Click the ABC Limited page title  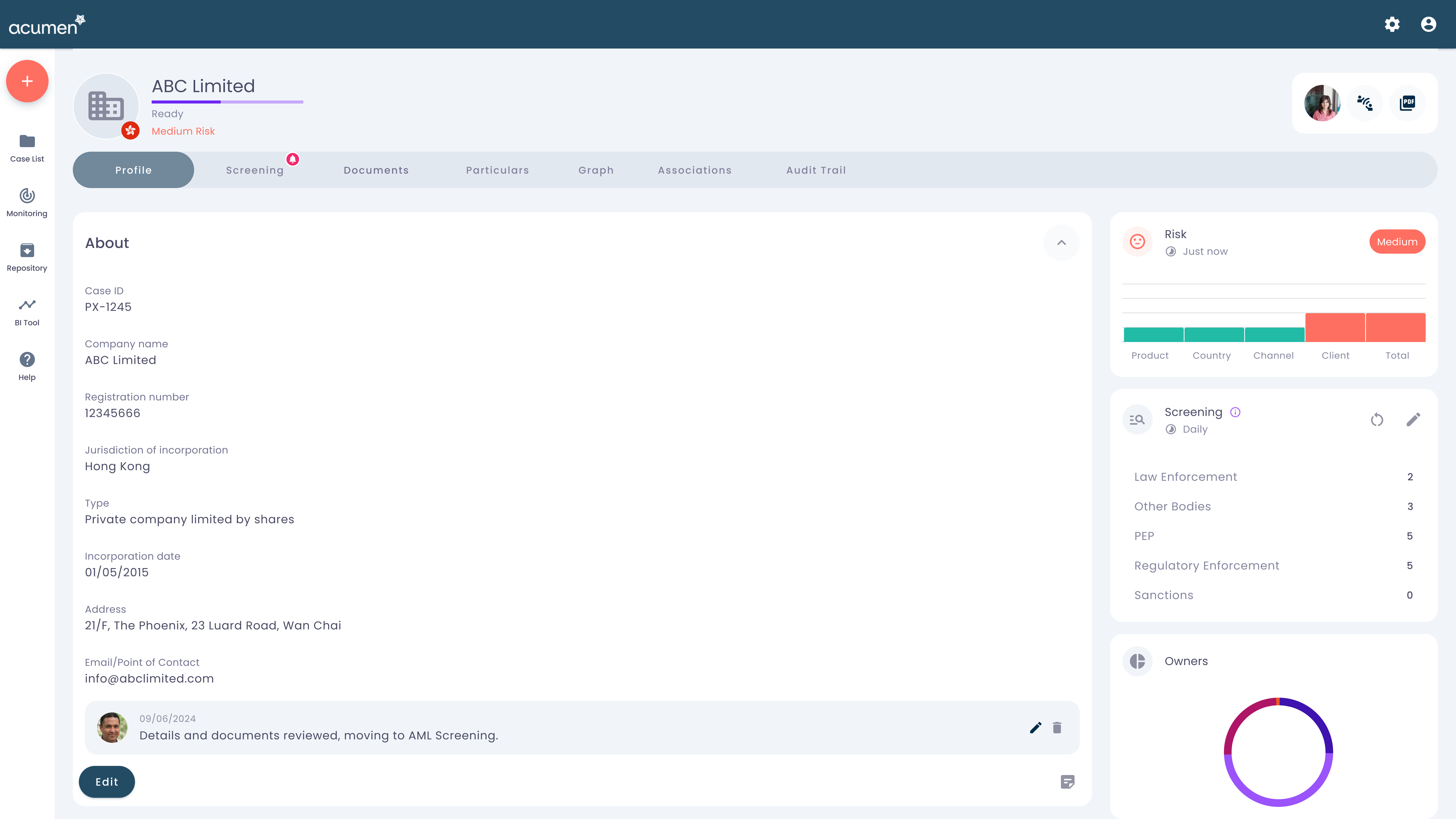coord(203,86)
